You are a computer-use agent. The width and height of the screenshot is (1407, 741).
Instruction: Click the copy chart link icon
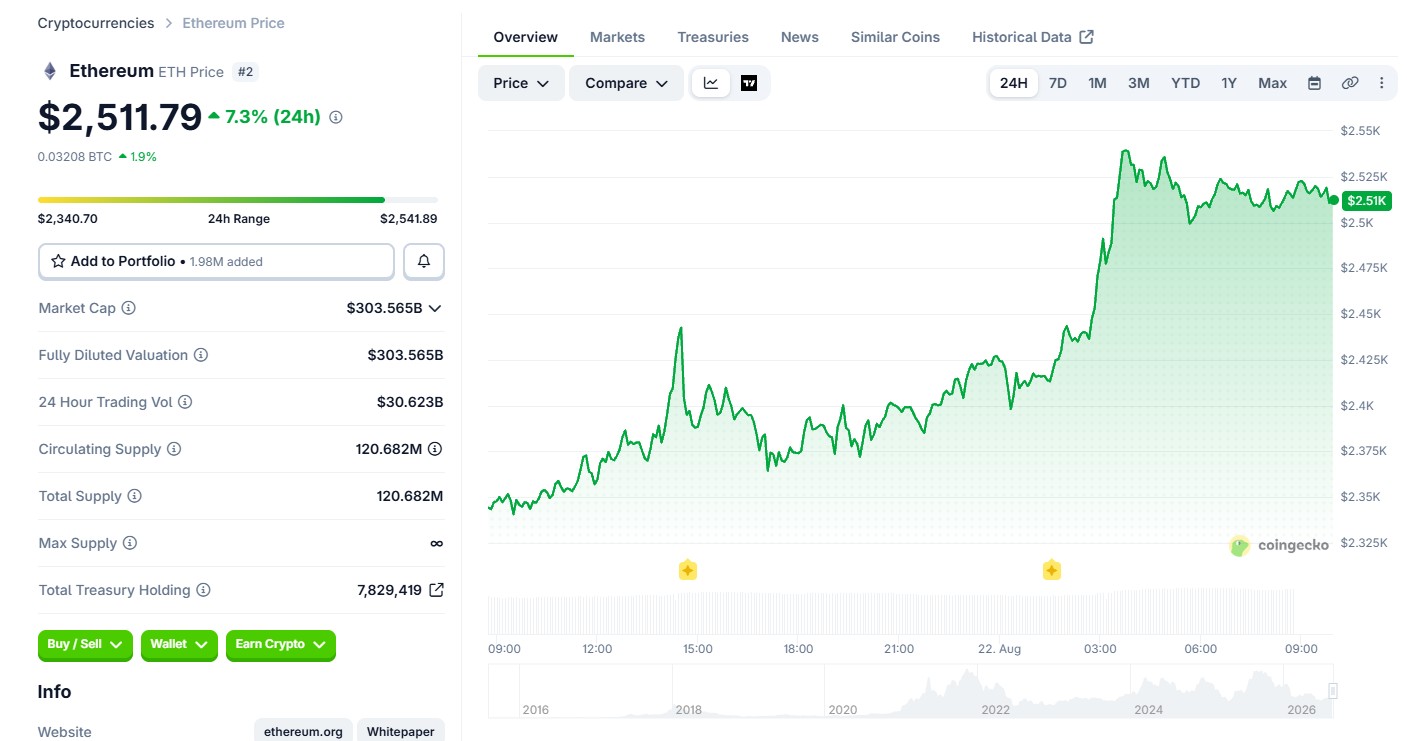1350,83
